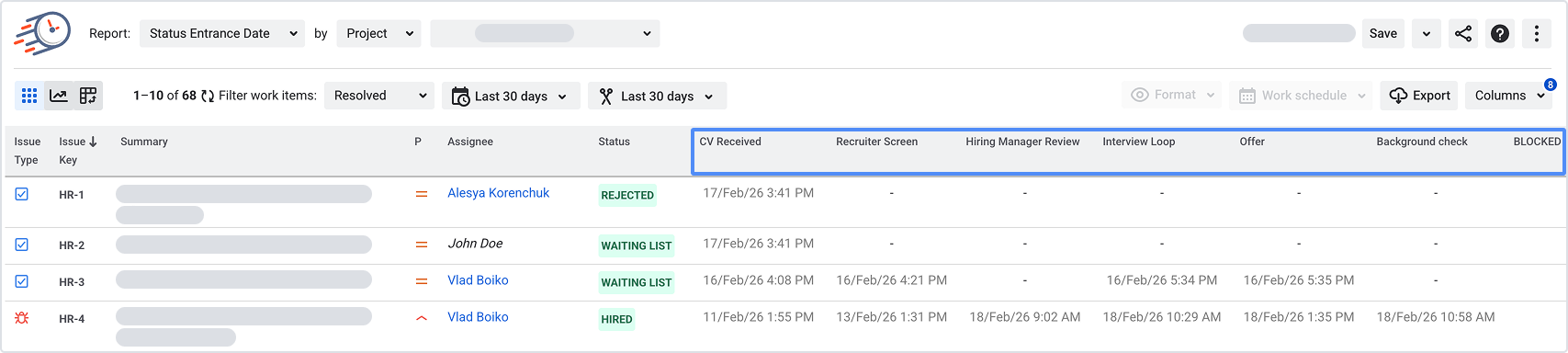Screen dimensions: 1568x353
Task: Click the HIRED status badge
Action: tap(616, 319)
